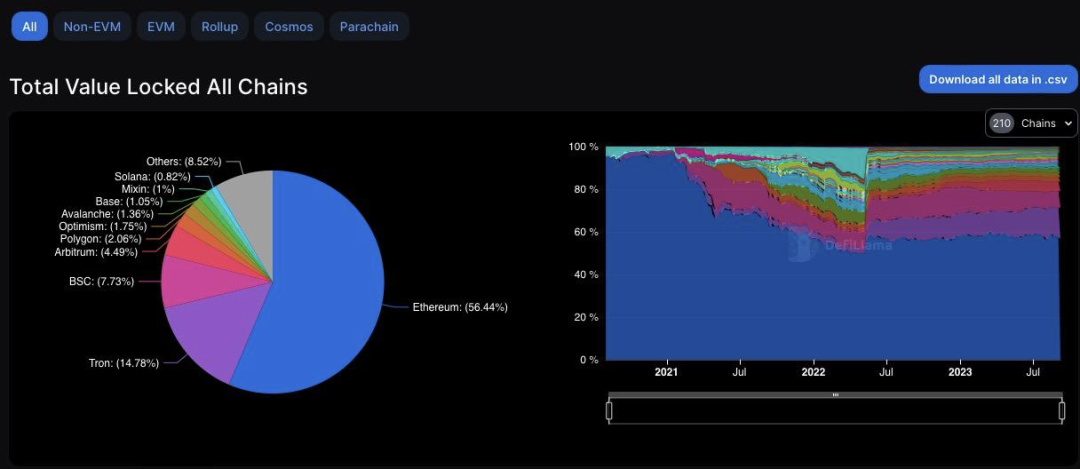
Task: Click the left handle of time range slider
Action: pyautogui.click(x=609, y=410)
